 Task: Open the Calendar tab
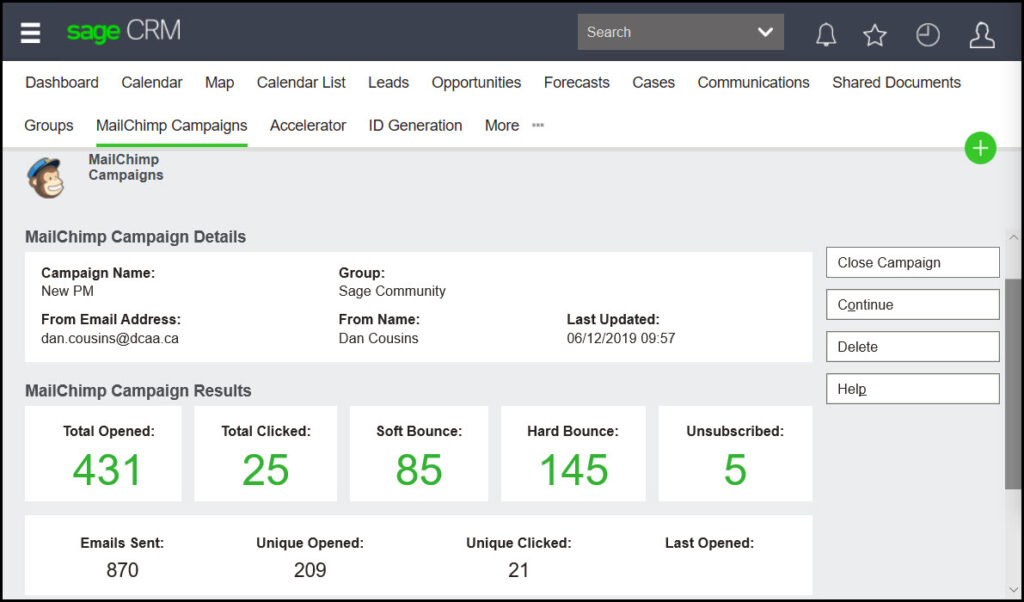pos(152,82)
